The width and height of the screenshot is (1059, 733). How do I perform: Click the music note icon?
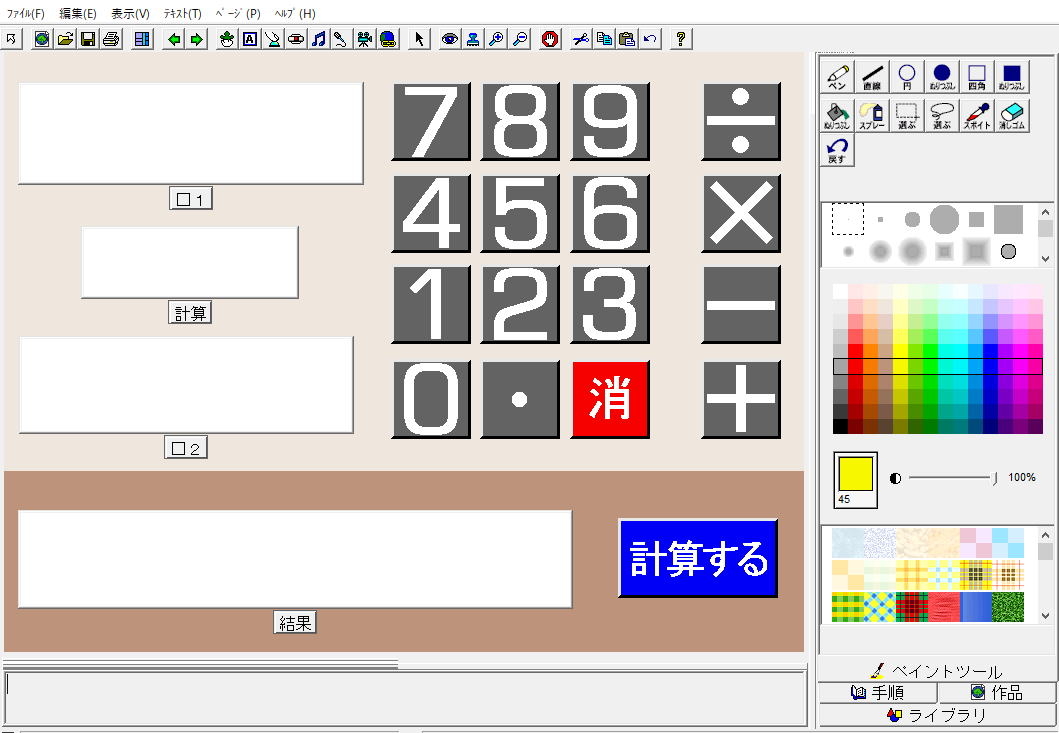[318, 39]
